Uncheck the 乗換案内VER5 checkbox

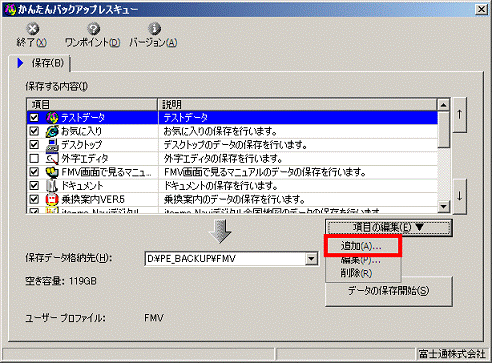pyautogui.click(x=34, y=200)
